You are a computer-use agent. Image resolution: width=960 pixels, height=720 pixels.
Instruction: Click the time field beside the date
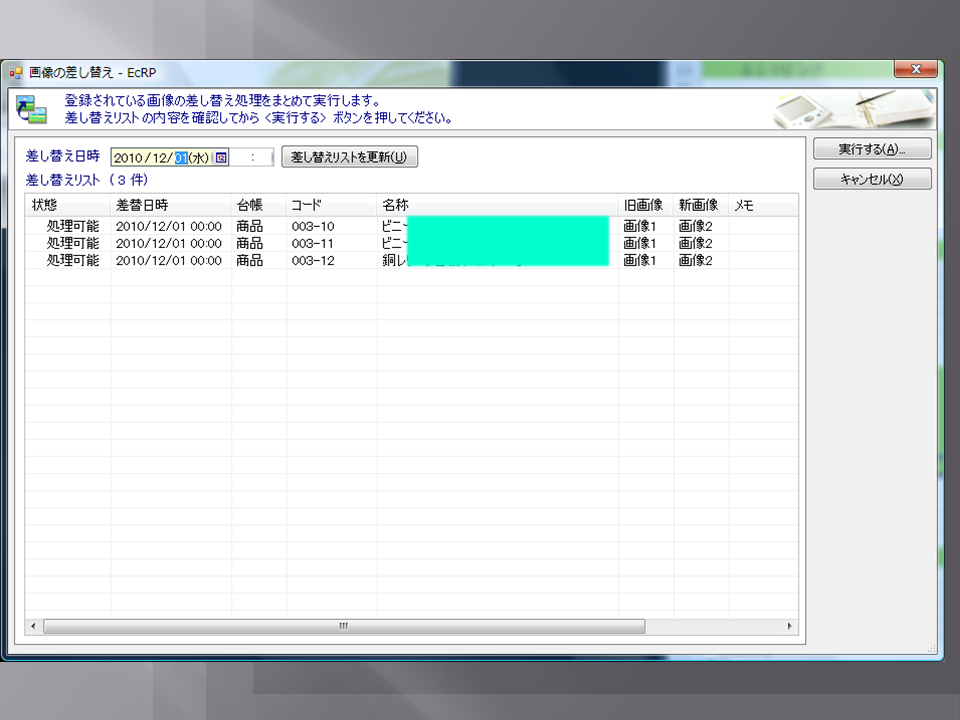(254, 157)
